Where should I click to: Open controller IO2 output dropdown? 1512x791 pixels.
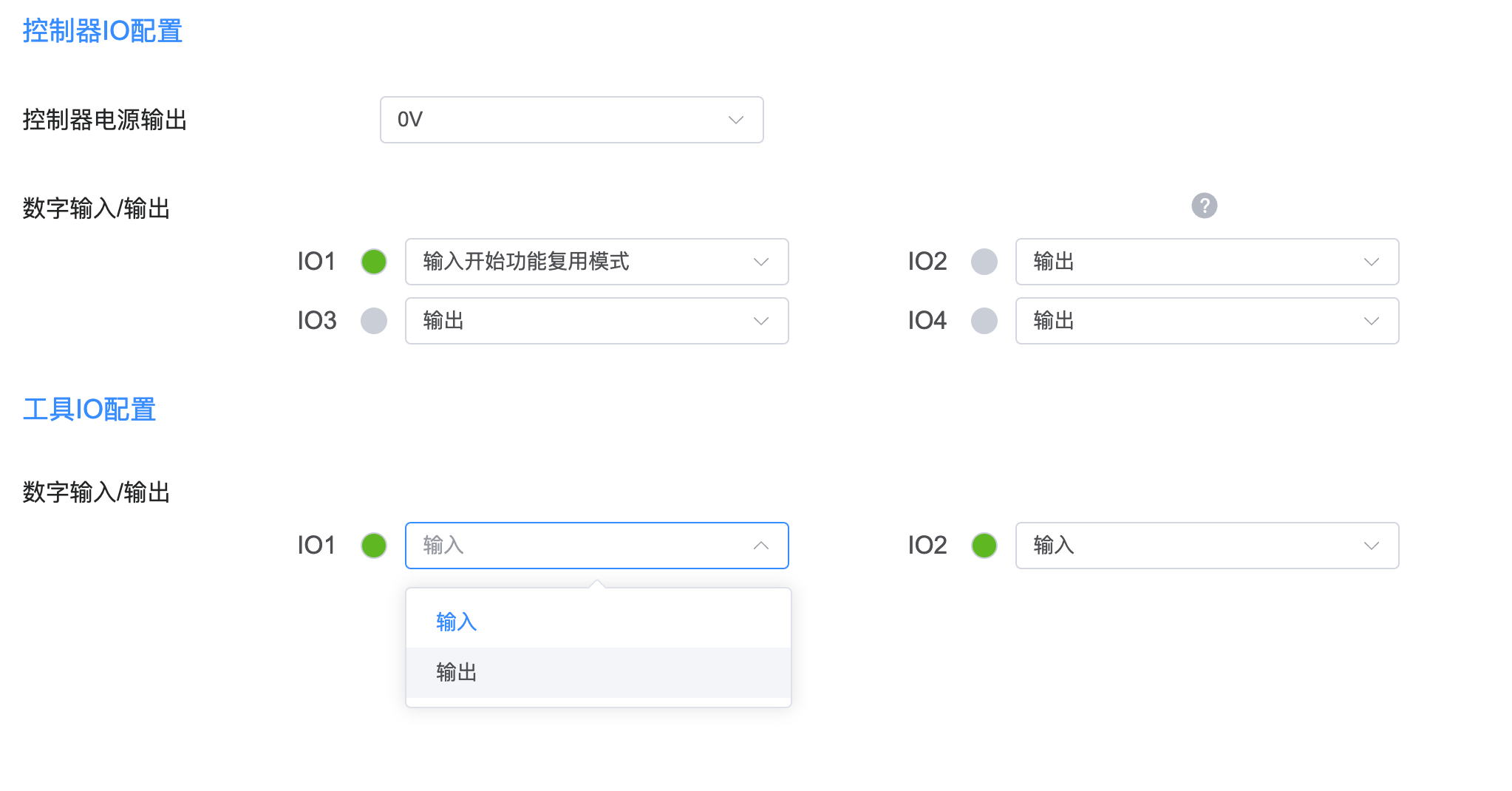(1206, 262)
